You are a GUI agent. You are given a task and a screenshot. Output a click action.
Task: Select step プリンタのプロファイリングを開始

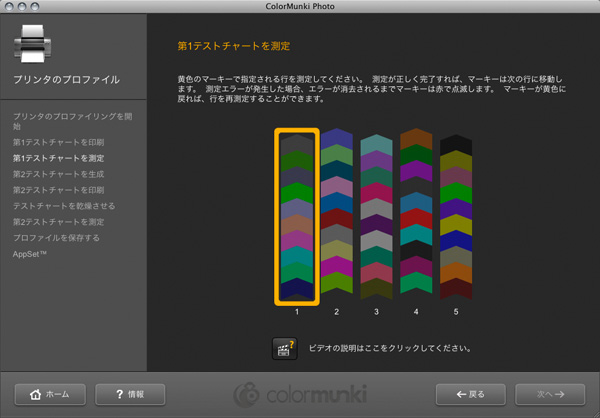click(70, 122)
